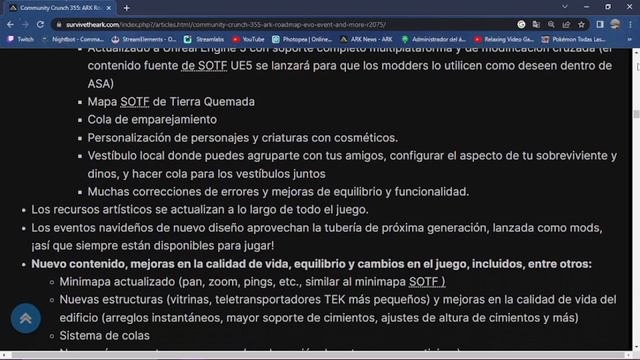Screen dimensions: 640x360
Task: View site security lock information
Action: coord(59,24)
